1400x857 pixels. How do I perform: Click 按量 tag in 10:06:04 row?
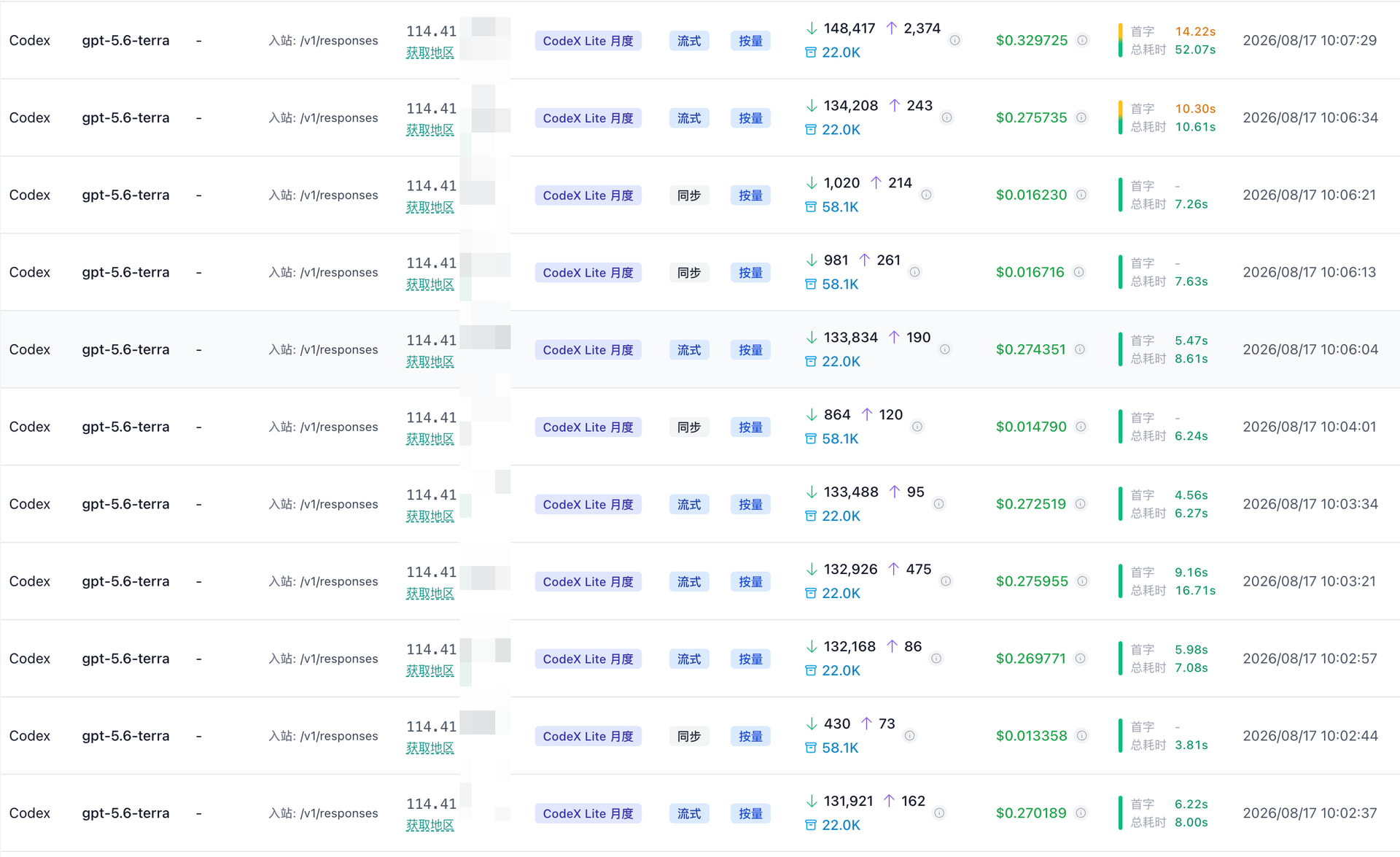[x=750, y=350]
